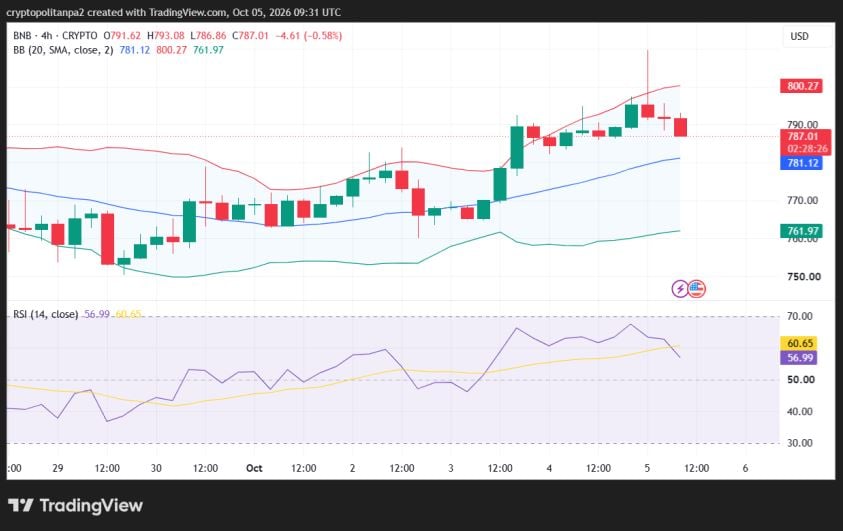
Task: Click the 770.00 price axis tick
Action: (x=803, y=200)
